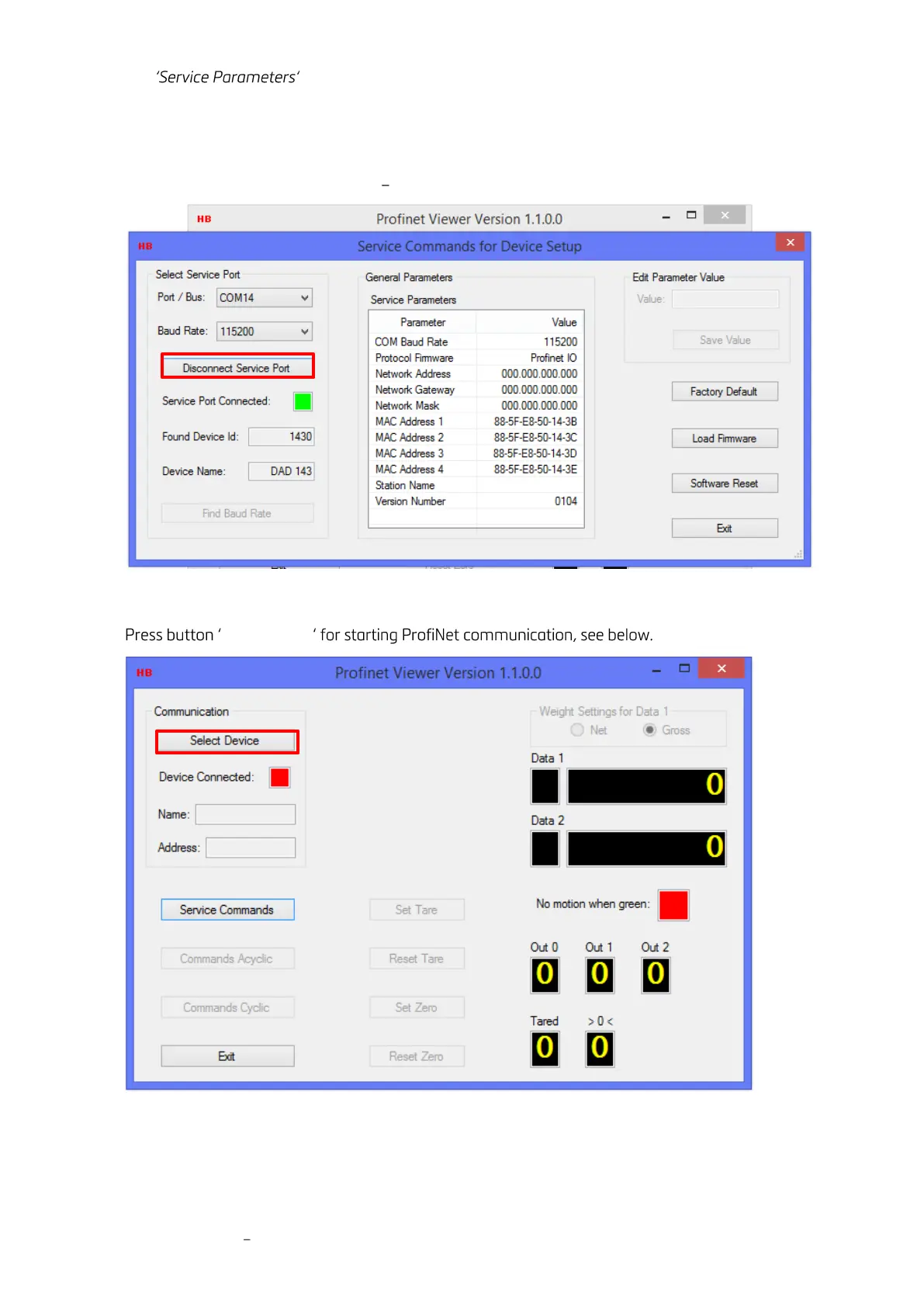Image resolution: width=924 pixels, height=1307 pixels.
Task: Maximize the lower Profinet Viewer window
Action: pos(684,668)
